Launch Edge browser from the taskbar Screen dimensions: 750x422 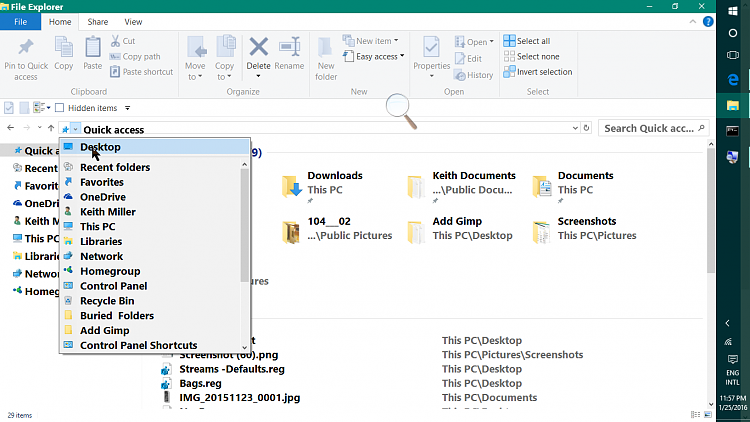point(733,80)
